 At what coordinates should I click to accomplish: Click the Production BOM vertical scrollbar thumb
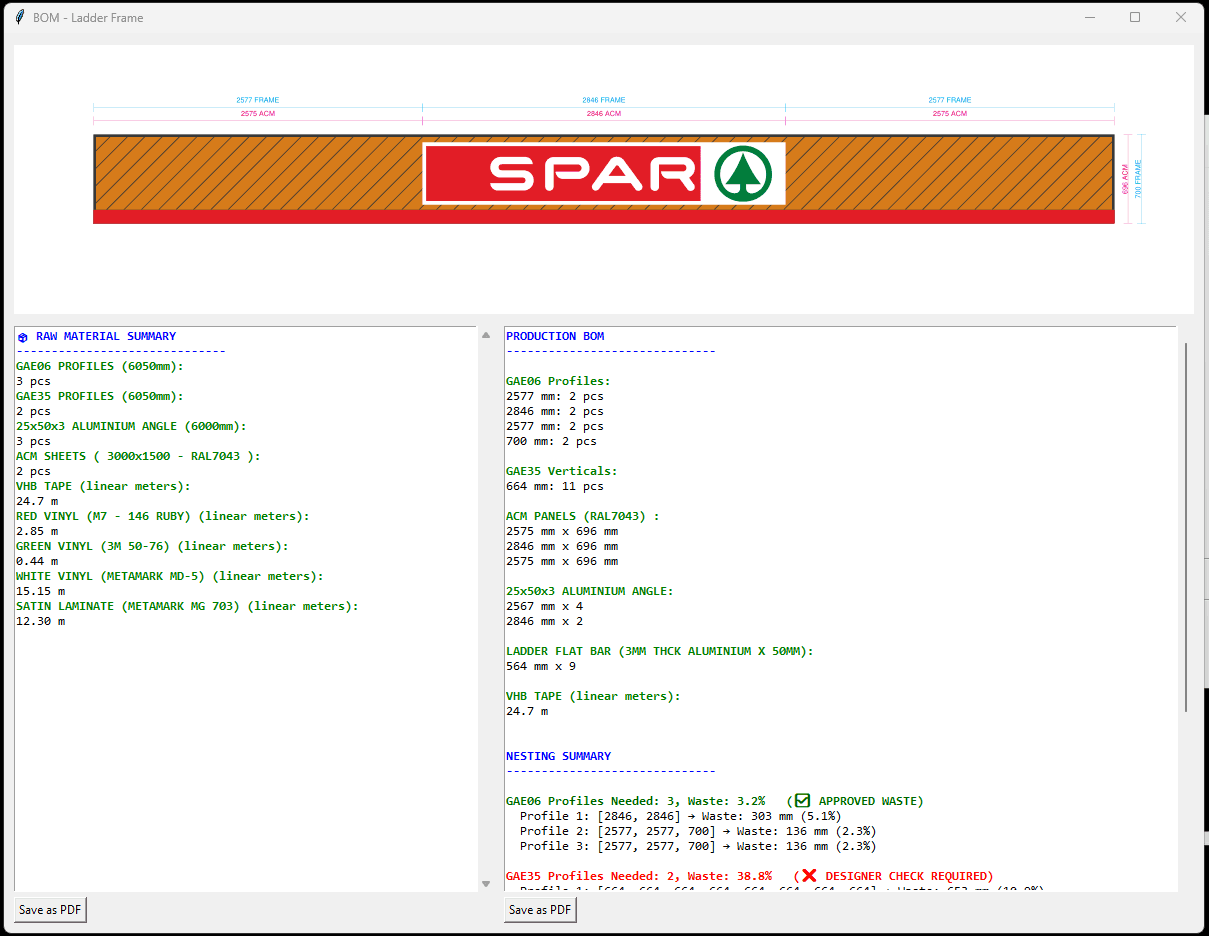point(1186,527)
